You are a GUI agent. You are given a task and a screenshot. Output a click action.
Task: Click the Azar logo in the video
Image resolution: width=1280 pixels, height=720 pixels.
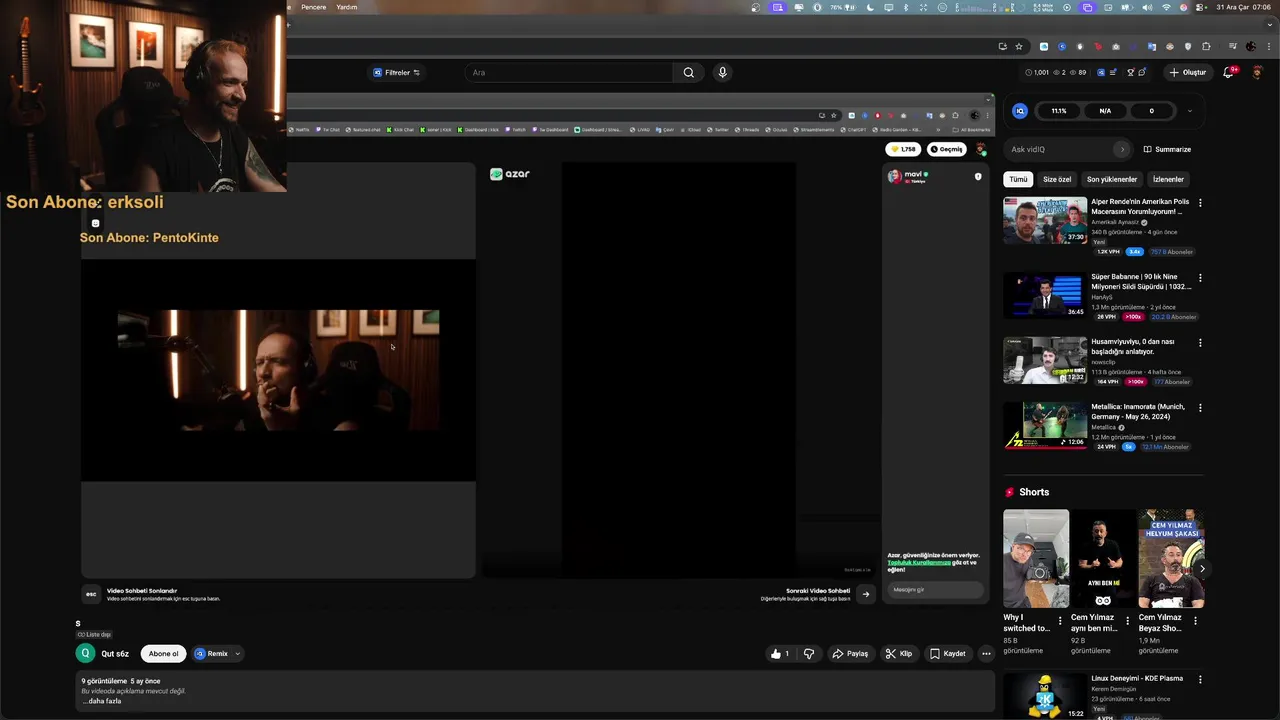pos(510,174)
